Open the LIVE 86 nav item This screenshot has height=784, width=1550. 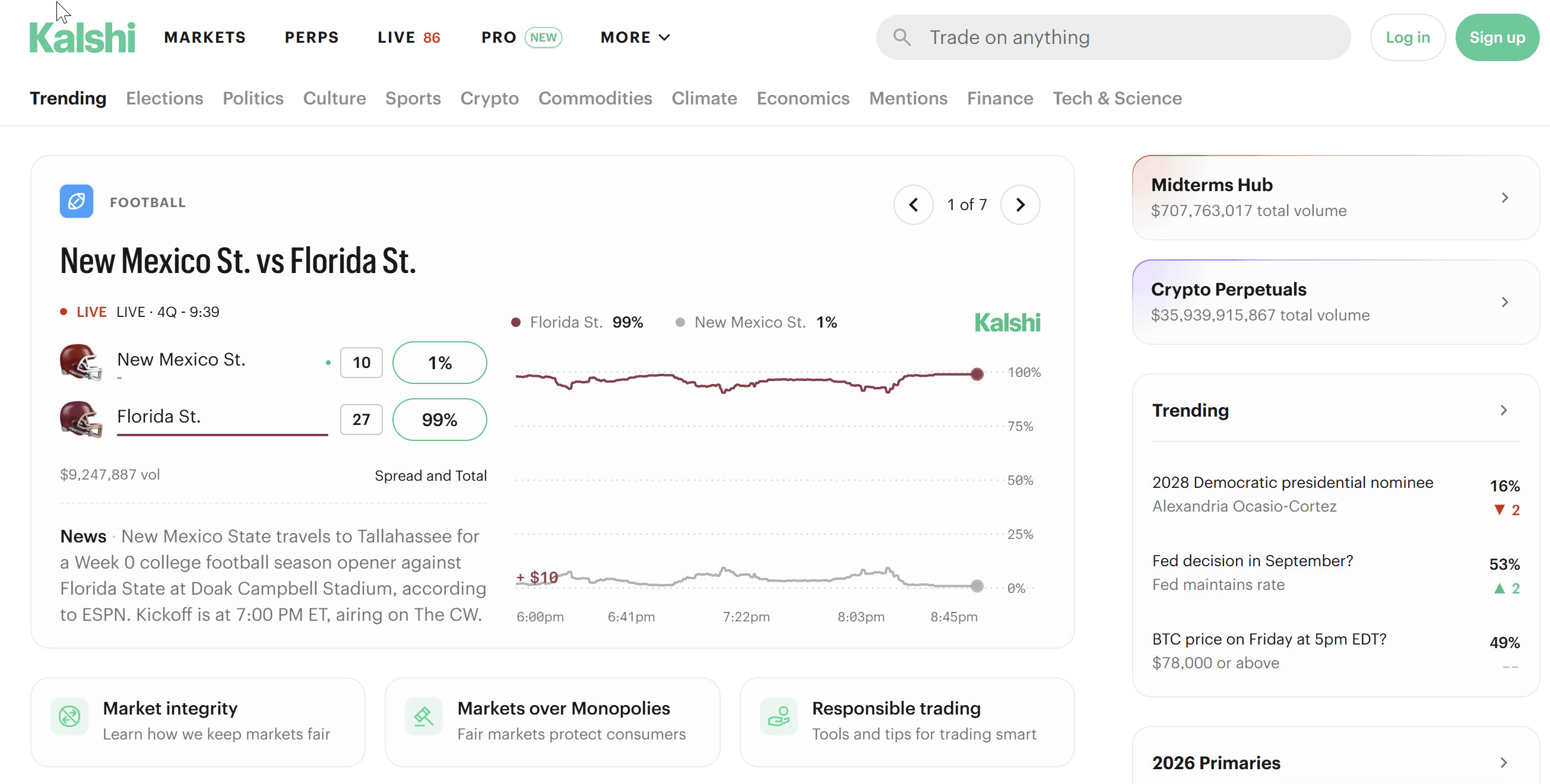pos(408,37)
